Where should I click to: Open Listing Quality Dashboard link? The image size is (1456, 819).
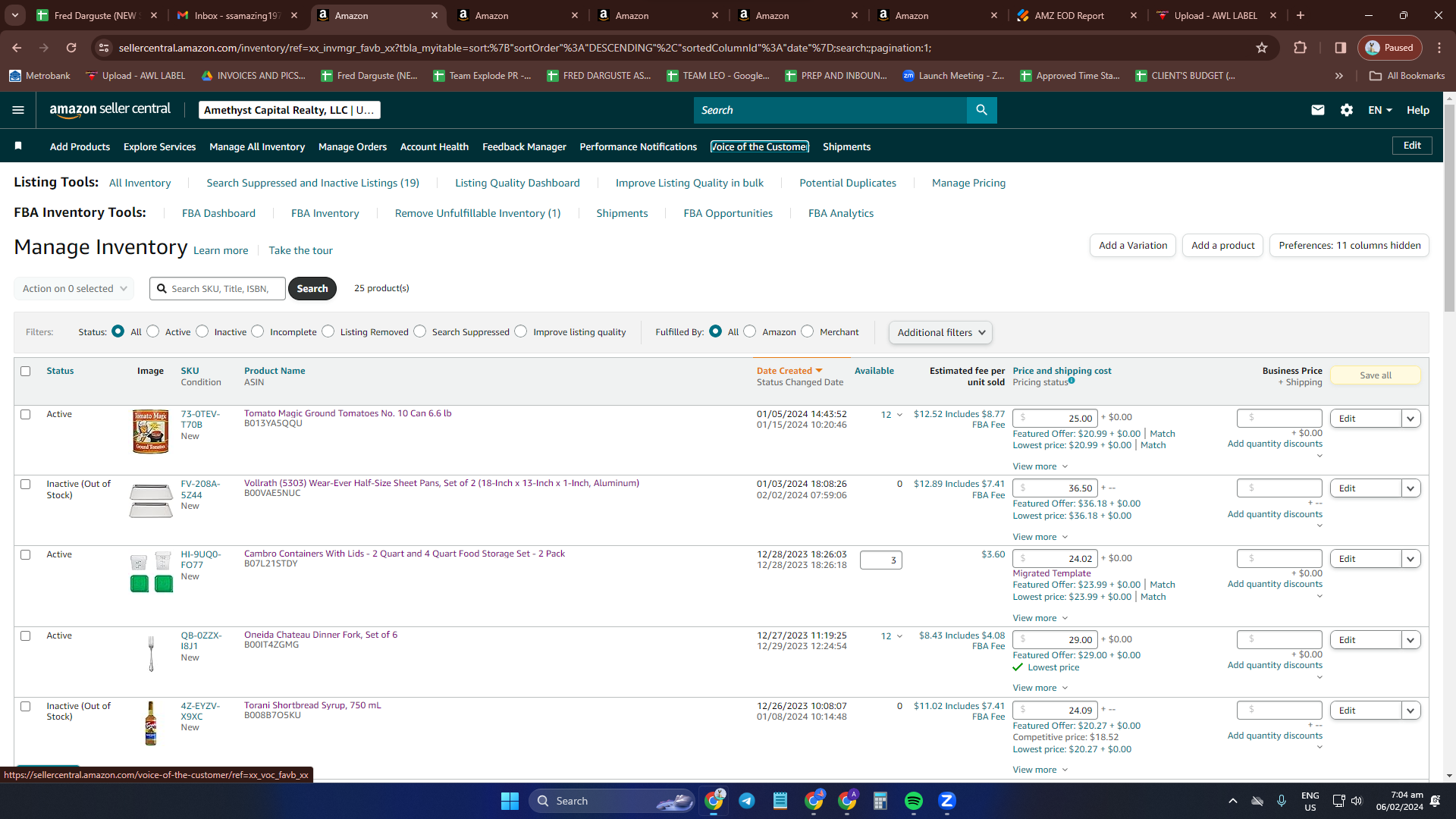tap(517, 183)
